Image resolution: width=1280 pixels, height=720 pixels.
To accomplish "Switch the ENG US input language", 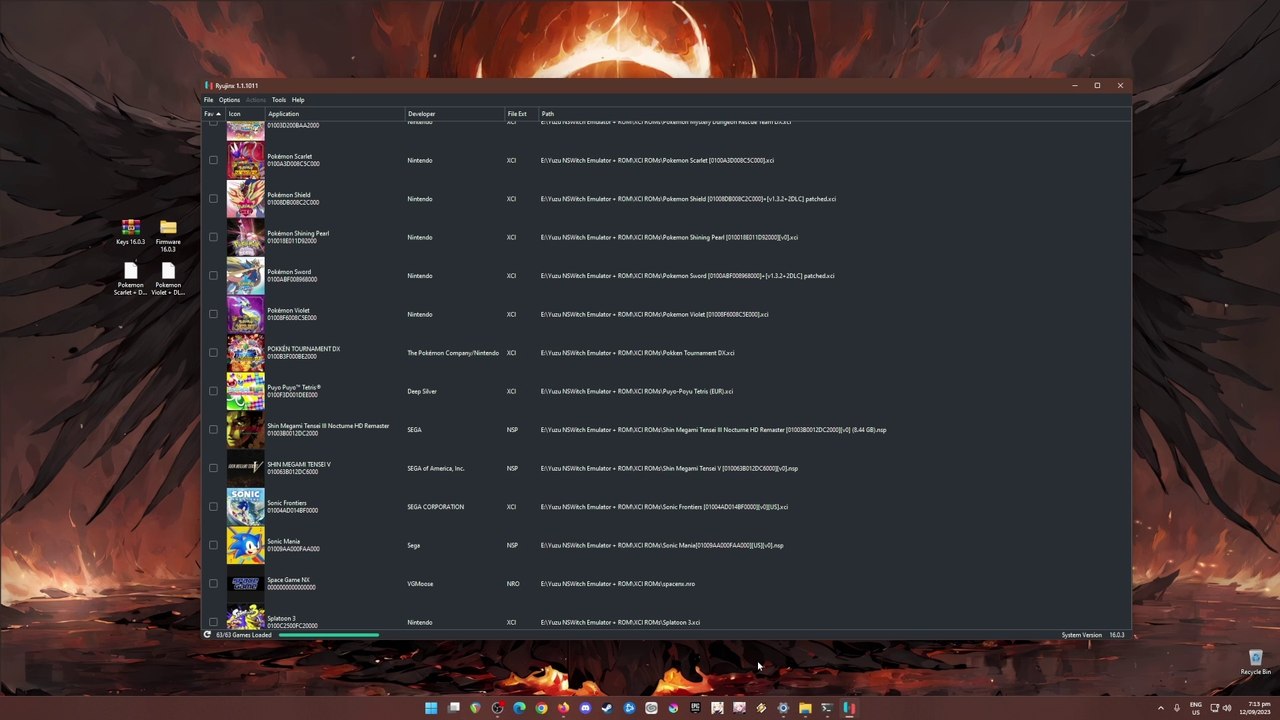I will (x=1196, y=708).
